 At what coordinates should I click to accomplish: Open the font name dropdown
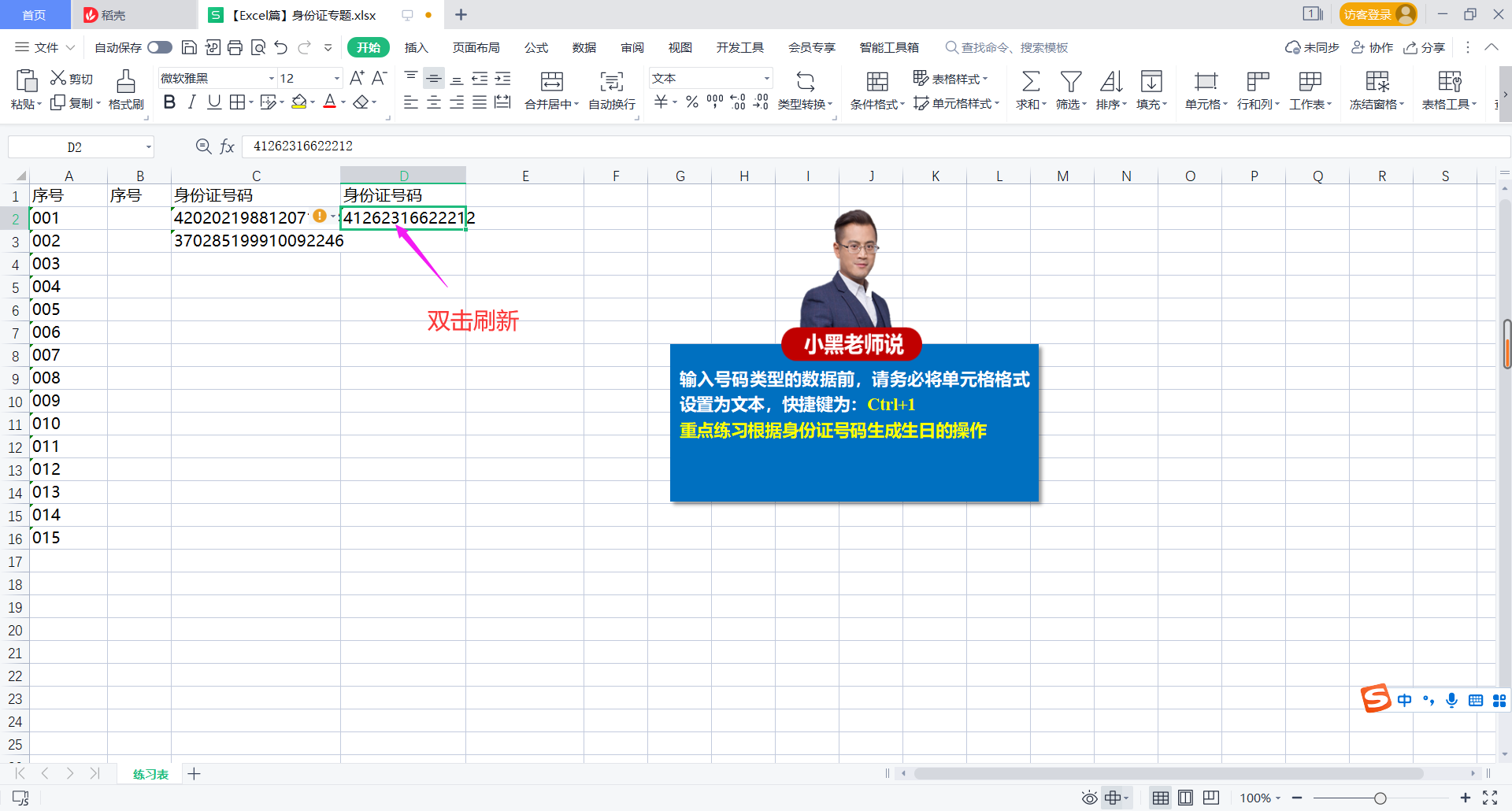point(271,77)
